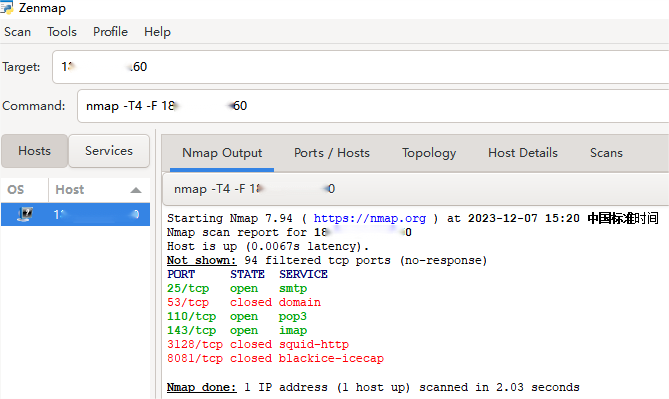Show the Hosts list panel

point(35,151)
